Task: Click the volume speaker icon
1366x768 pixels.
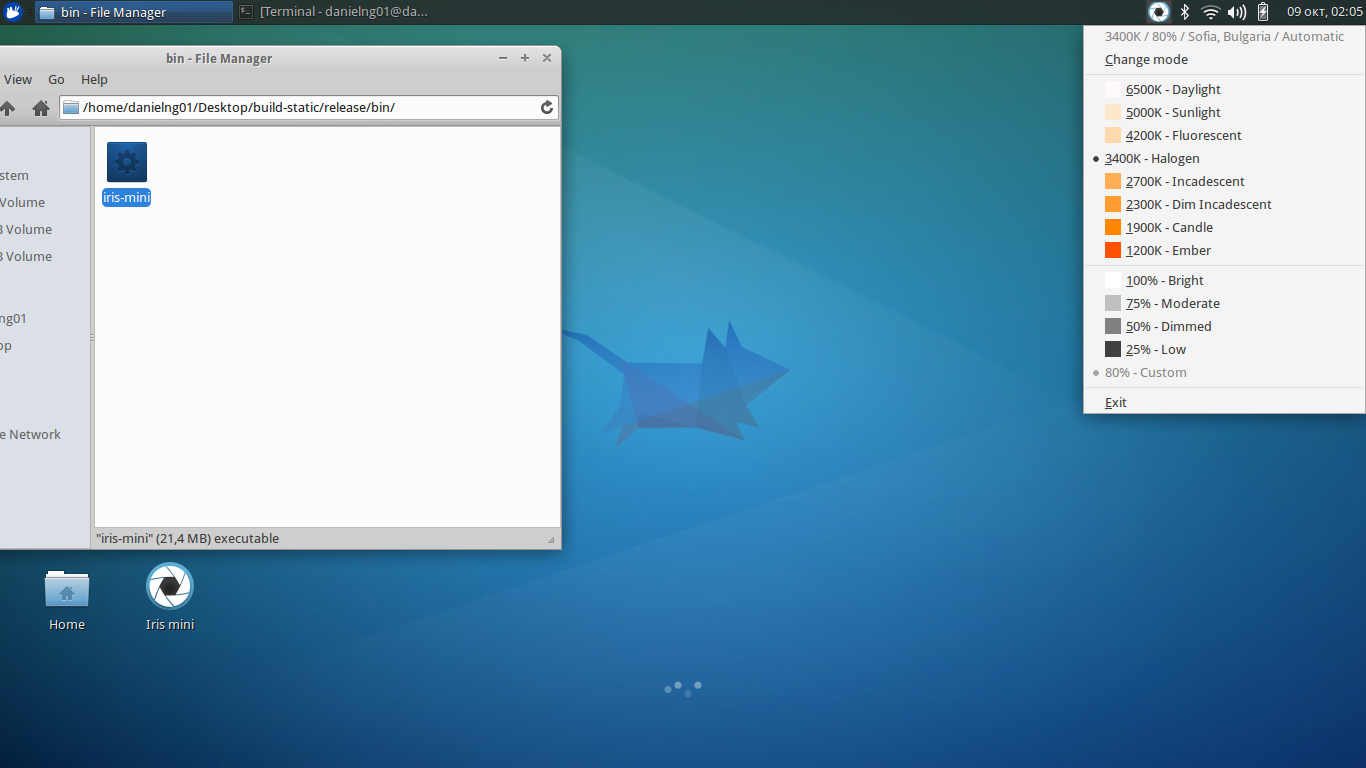Action: pos(1237,12)
